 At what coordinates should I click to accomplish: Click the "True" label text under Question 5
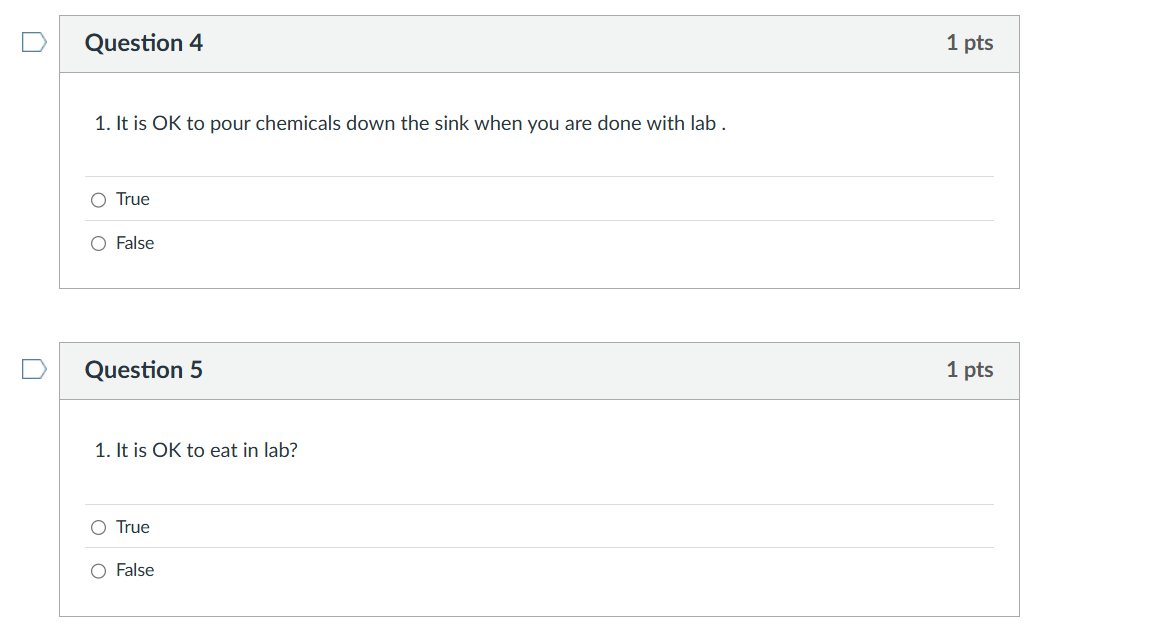click(x=133, y=527)
